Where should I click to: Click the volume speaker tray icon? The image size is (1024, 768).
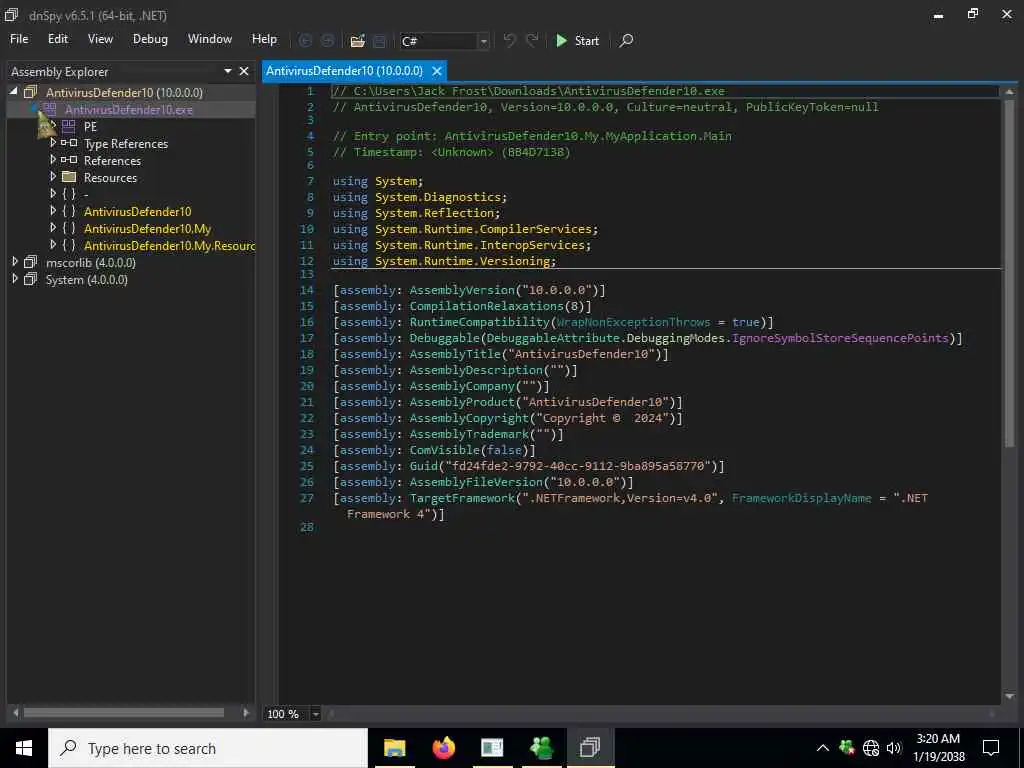(893, 748)
